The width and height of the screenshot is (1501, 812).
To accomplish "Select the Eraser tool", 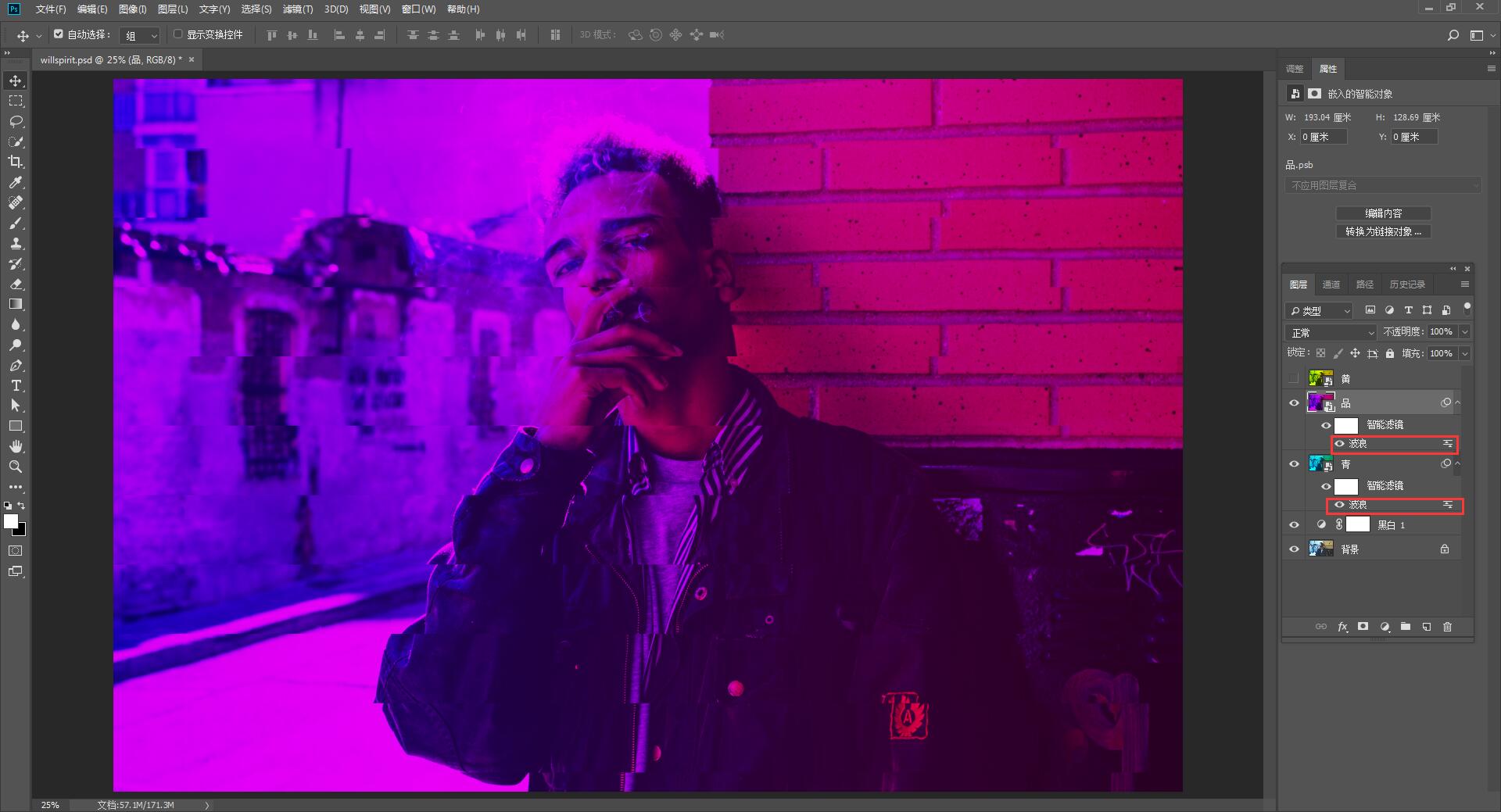I will (x=16, y=284).
